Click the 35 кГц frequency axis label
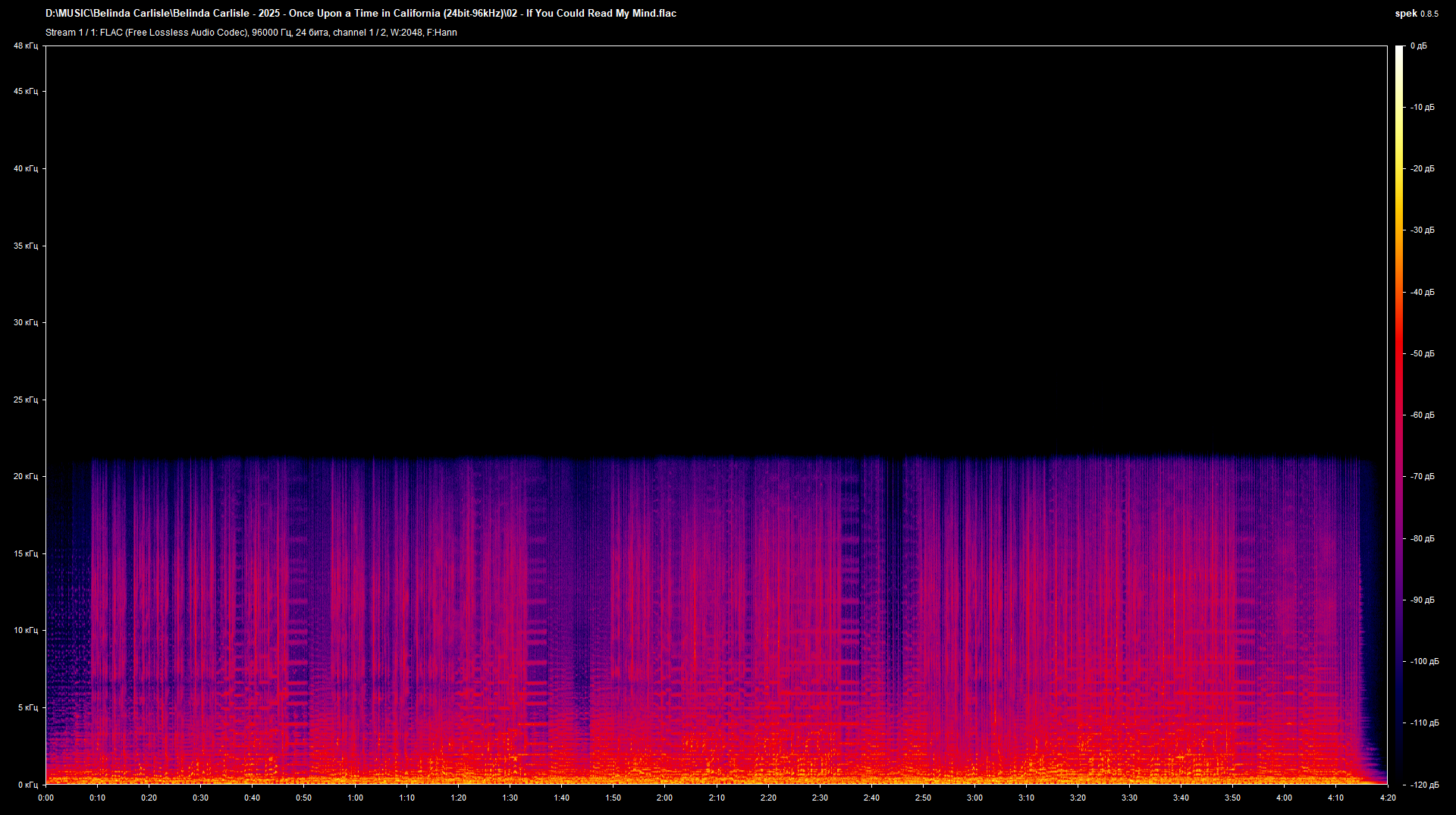1456x815 pixels. (25, 246)
